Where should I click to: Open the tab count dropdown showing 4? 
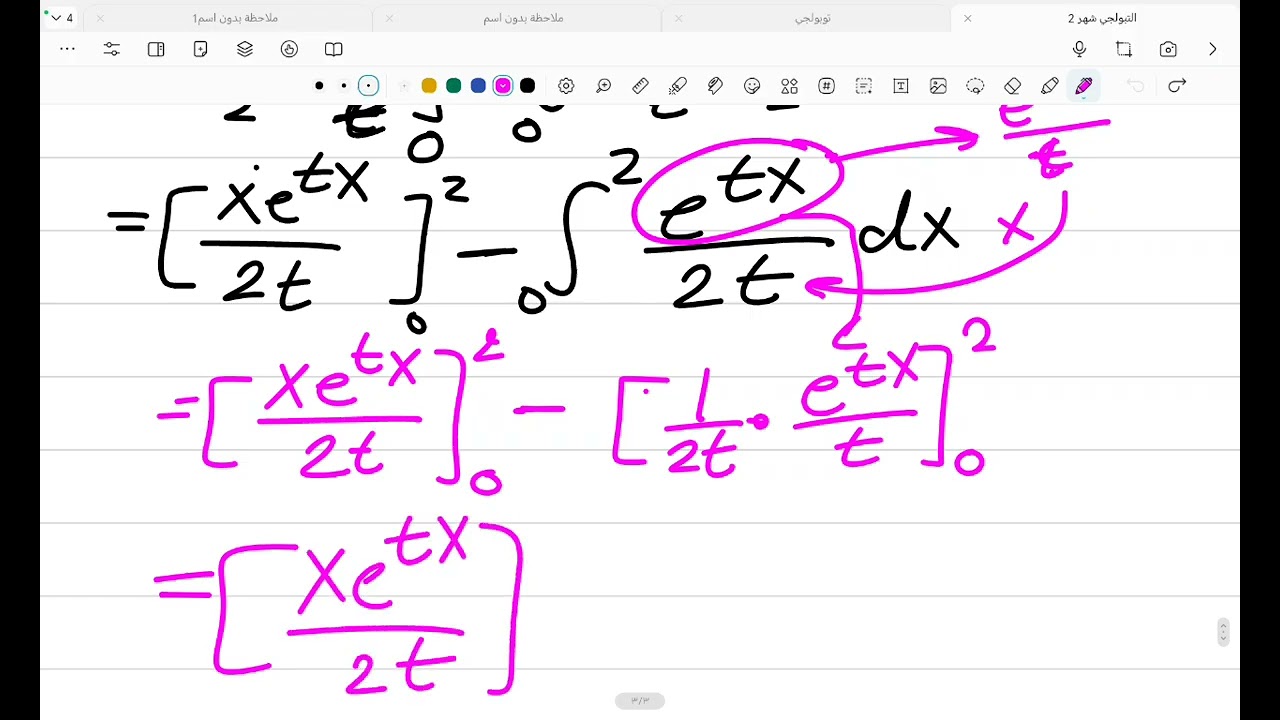click(61, 18)
